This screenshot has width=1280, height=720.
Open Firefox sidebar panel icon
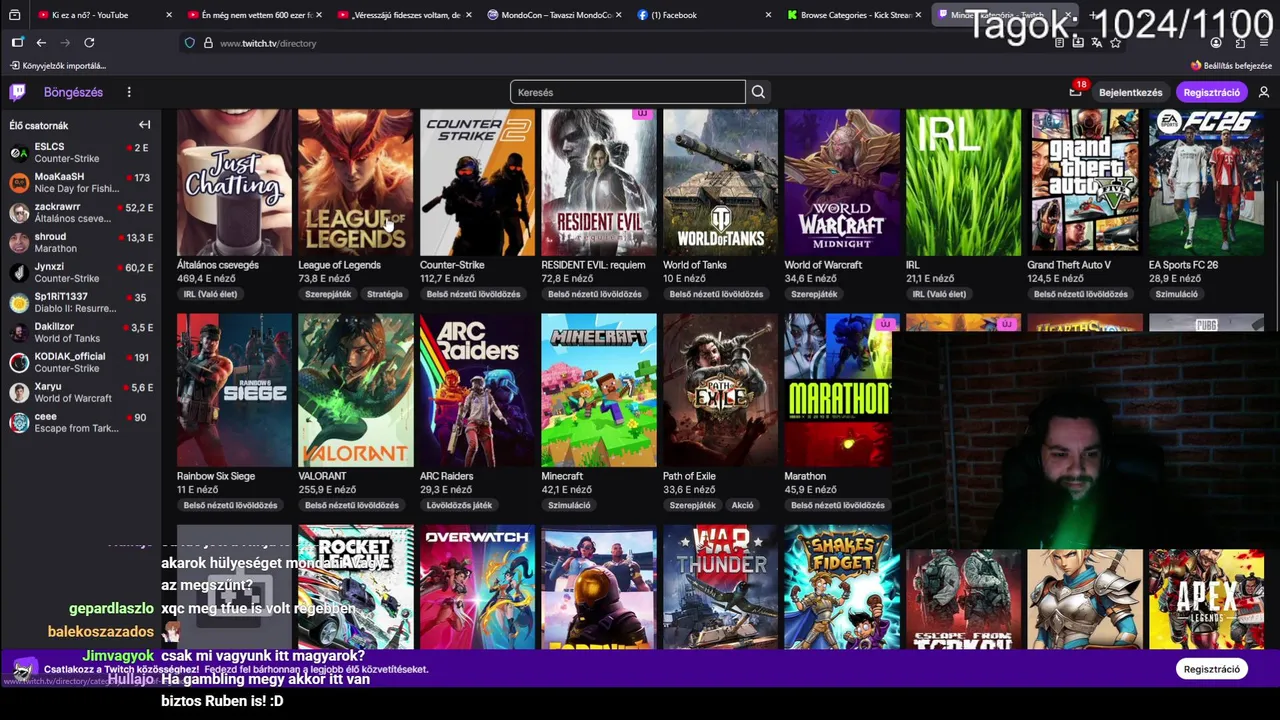click(x=17, y=43)
